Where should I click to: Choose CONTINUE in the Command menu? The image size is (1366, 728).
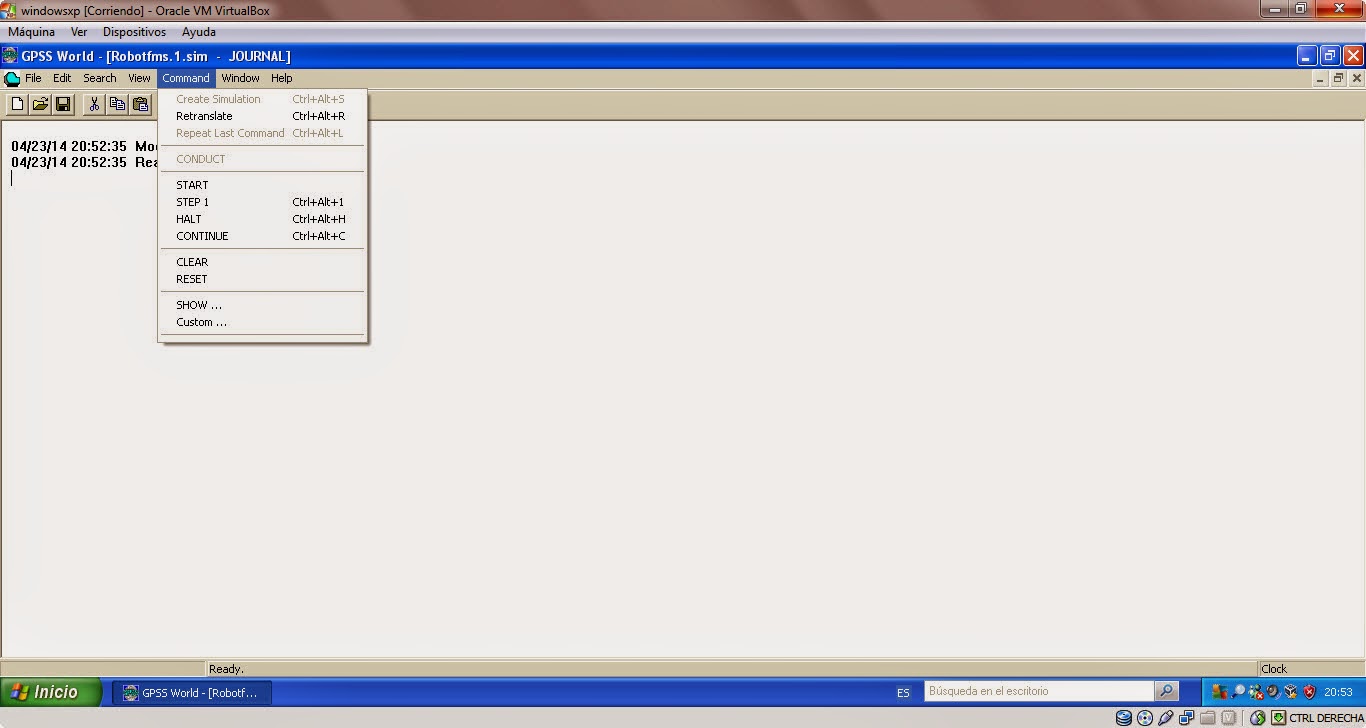[263, 236]
